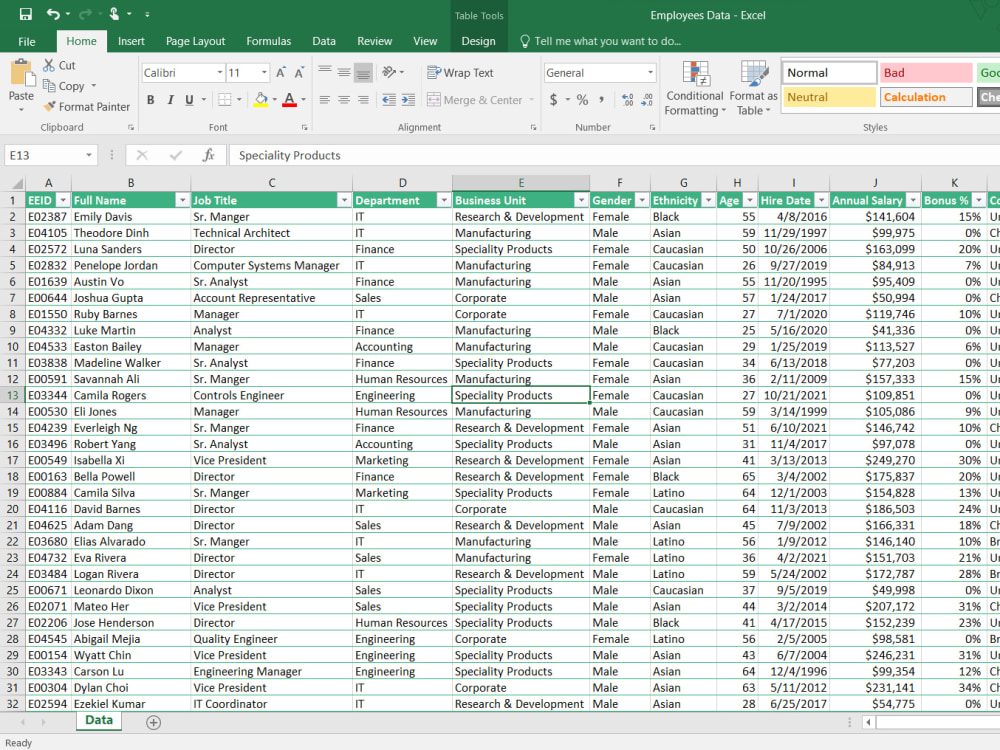Open the Hire Date filter dropdown
1000x750 pixels.
tap(821, 200)
